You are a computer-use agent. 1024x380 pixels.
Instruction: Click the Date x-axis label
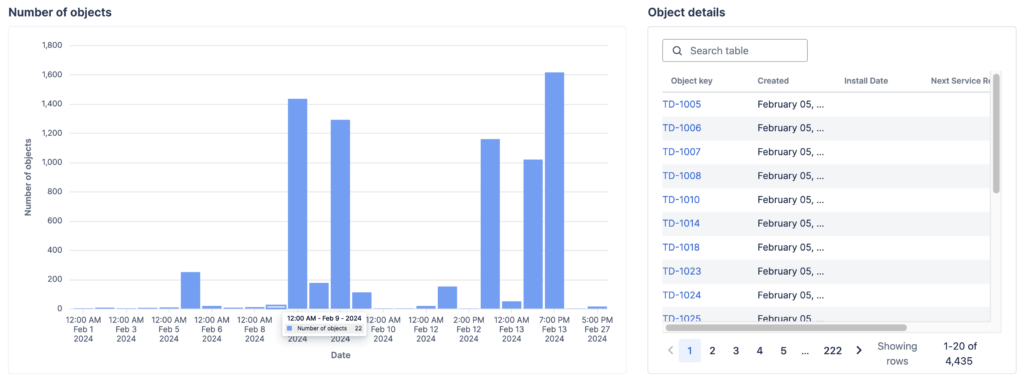340,355
